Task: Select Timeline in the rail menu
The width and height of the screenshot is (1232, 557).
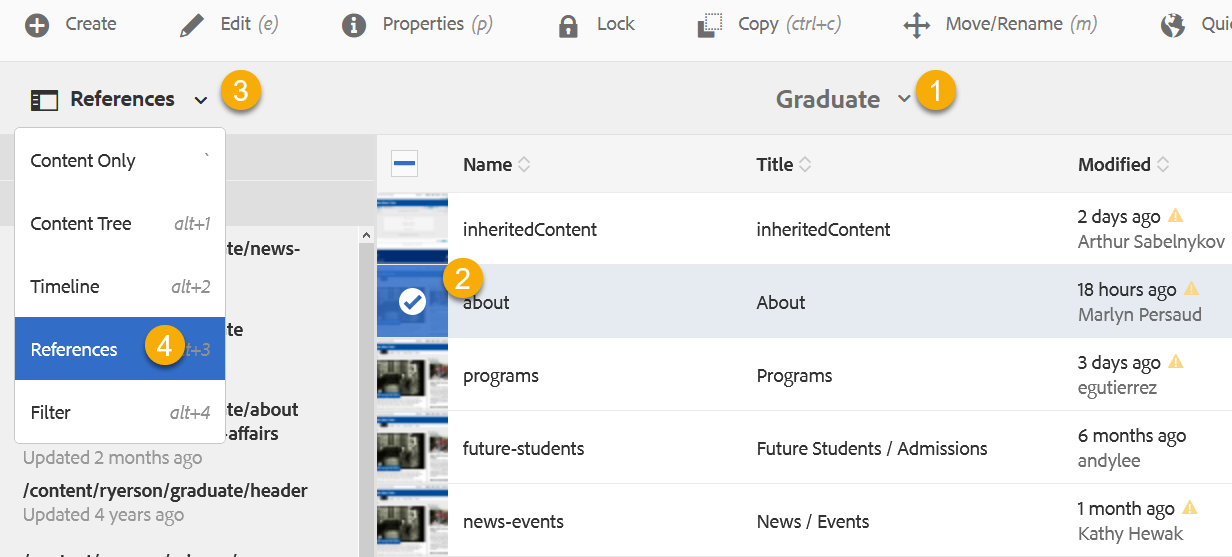Action: tap(65, 287)
